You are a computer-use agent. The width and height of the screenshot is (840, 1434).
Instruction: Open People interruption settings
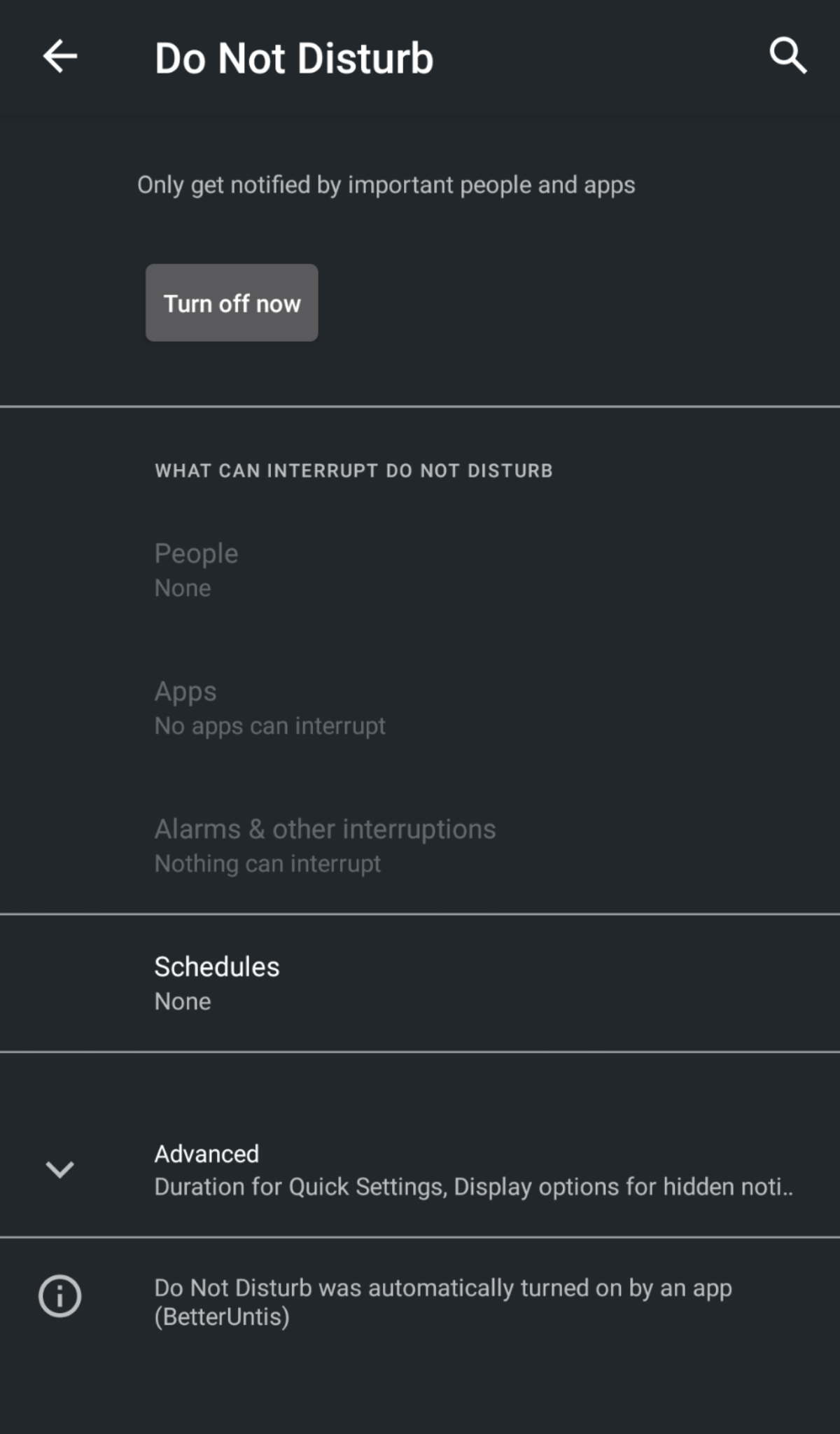pyautogui.click(x=420, y=569)
